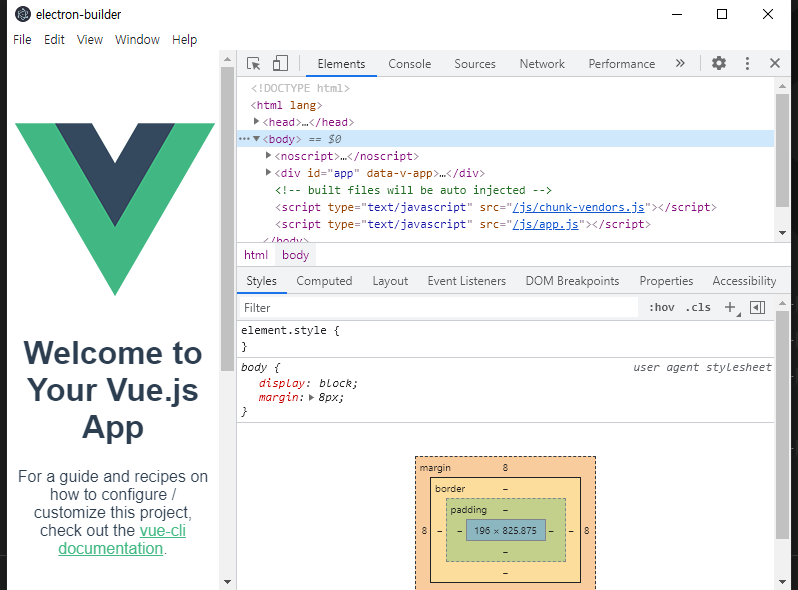Click the padding label in box model

point(468,510)
